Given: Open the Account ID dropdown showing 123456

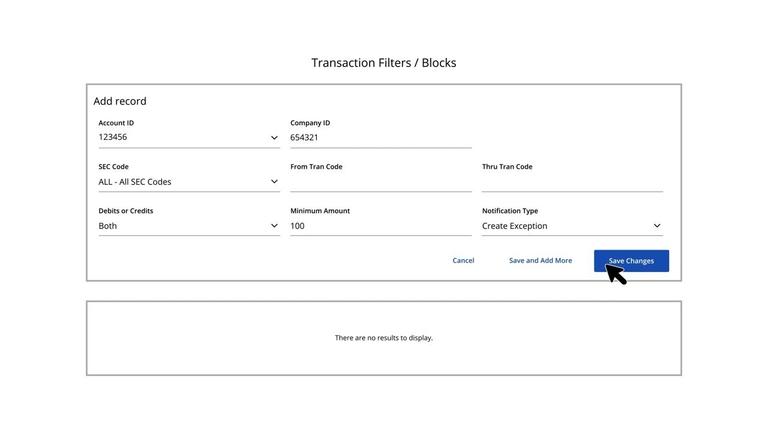Looking at the screenshot, I should point(189,138).
